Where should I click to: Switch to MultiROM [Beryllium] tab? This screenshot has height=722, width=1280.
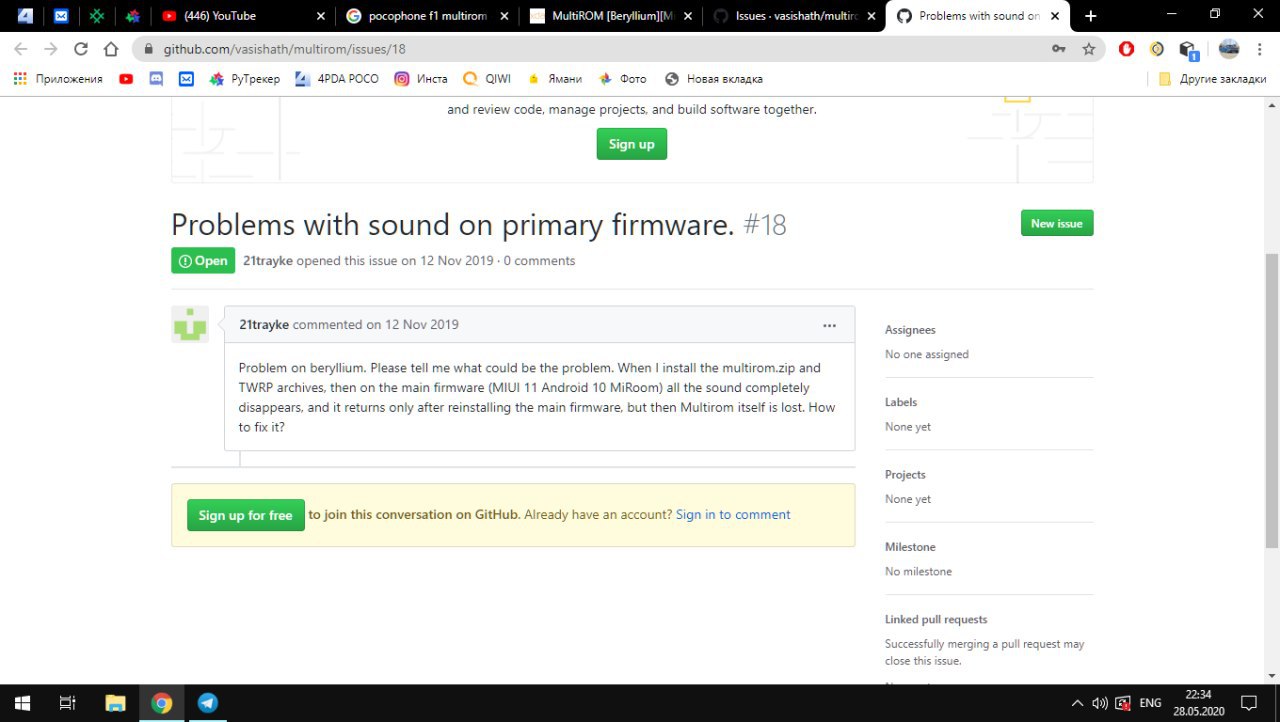pyautogui.click(x=611, y=16)
